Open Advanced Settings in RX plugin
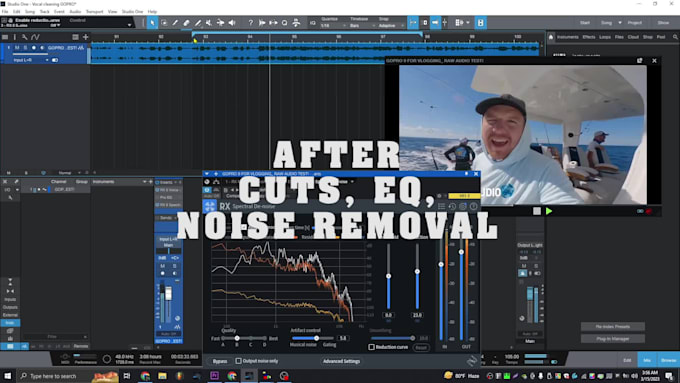The height and width of the screenshot is (383, 680). pos(341,361)
